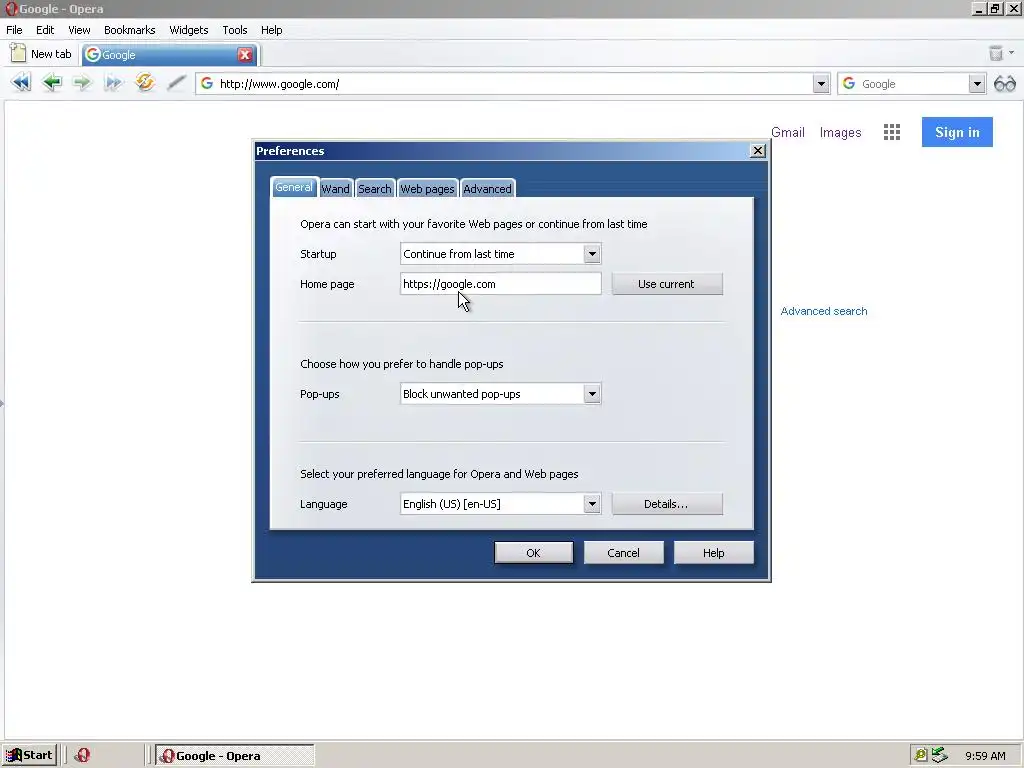Open the Bookmarks menu
This screenshot has height=768, width=1024.
[129, 30]
